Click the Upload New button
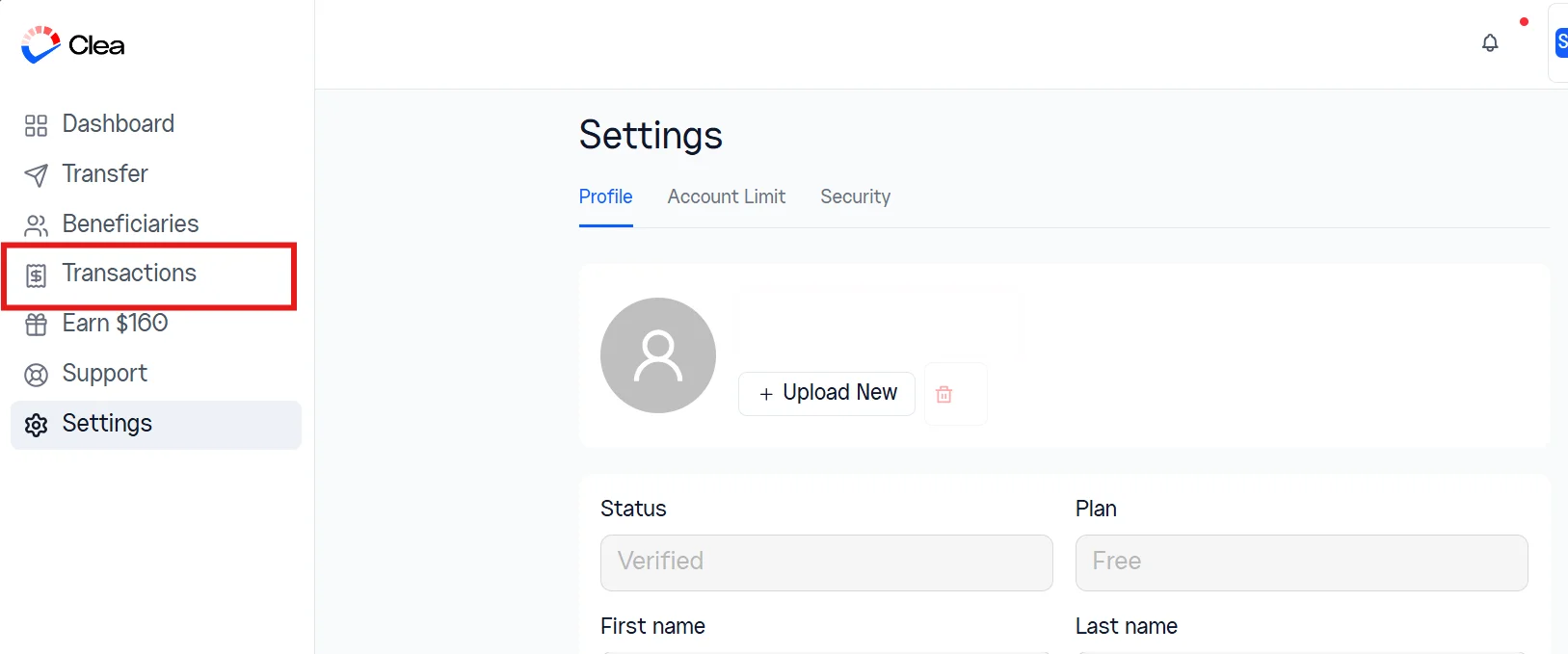This screenshot has width=1568, height=654. tap(827, 394)
